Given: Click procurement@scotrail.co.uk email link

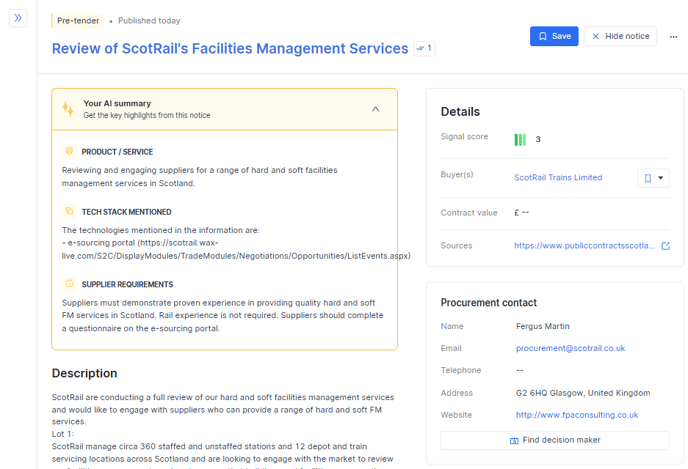Looking at the screenshot, I should [x=570, y=348].
